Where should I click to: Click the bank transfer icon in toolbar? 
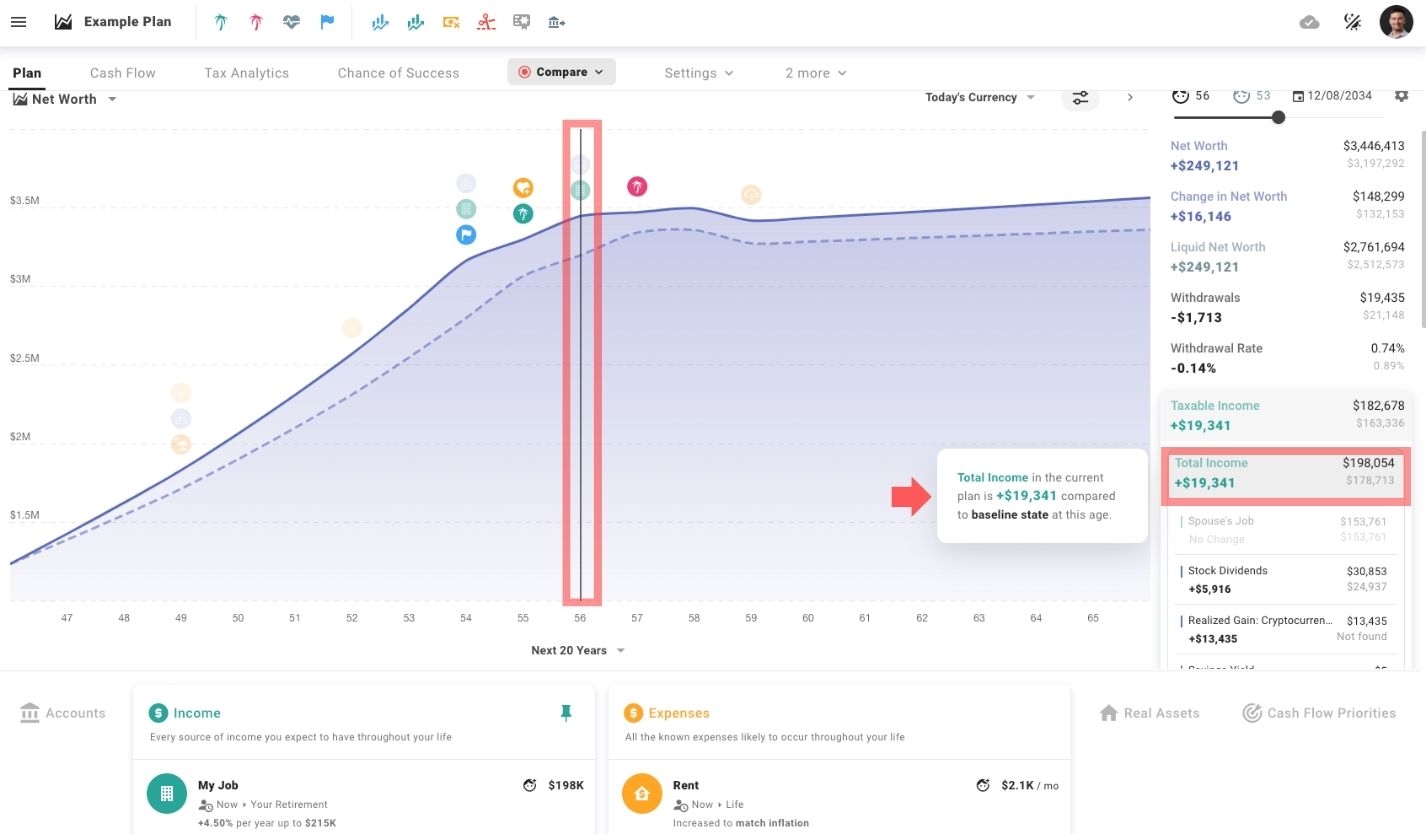tap(557, 22)
